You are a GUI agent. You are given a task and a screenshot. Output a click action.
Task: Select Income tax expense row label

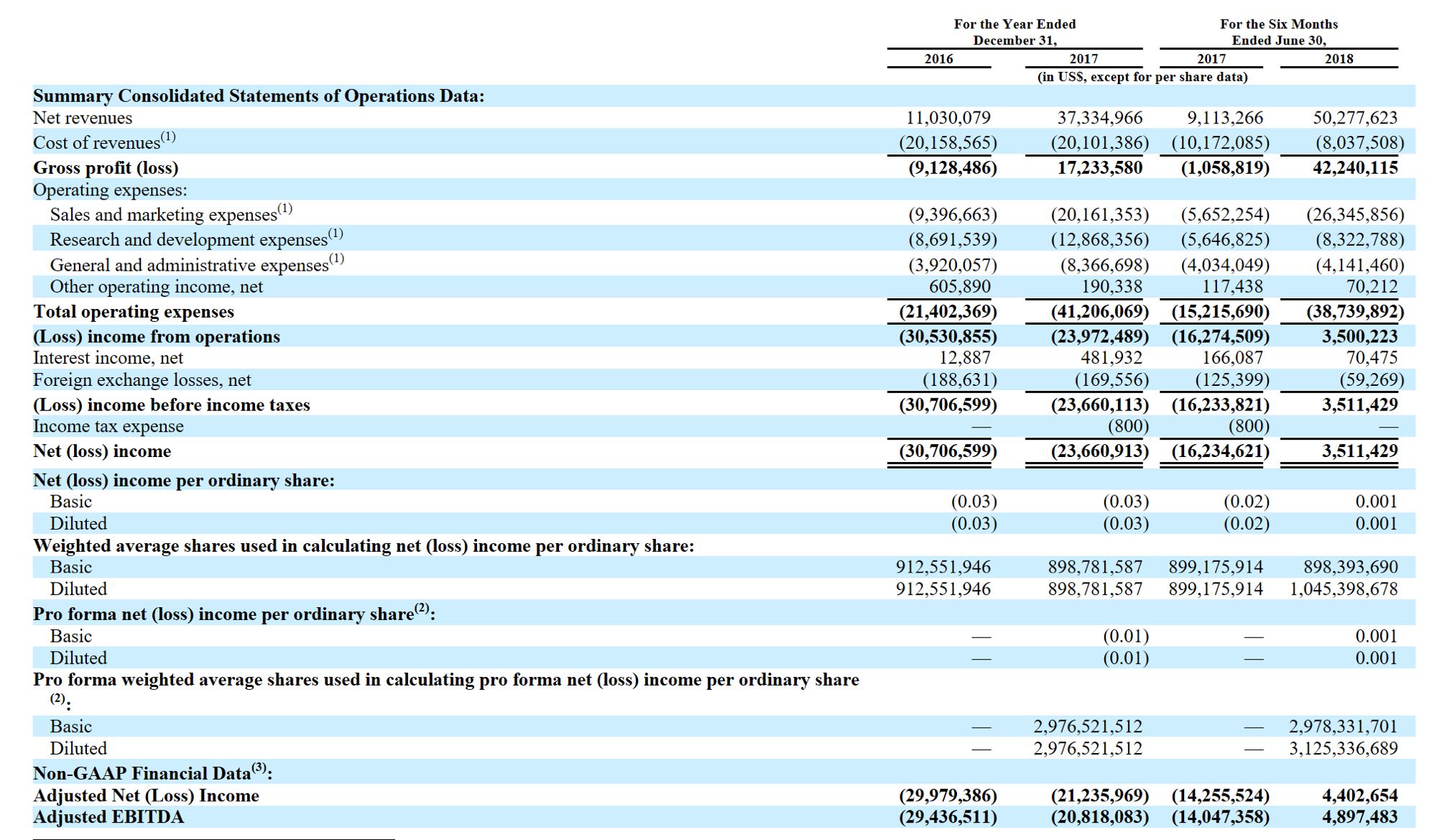pos(108,426)
